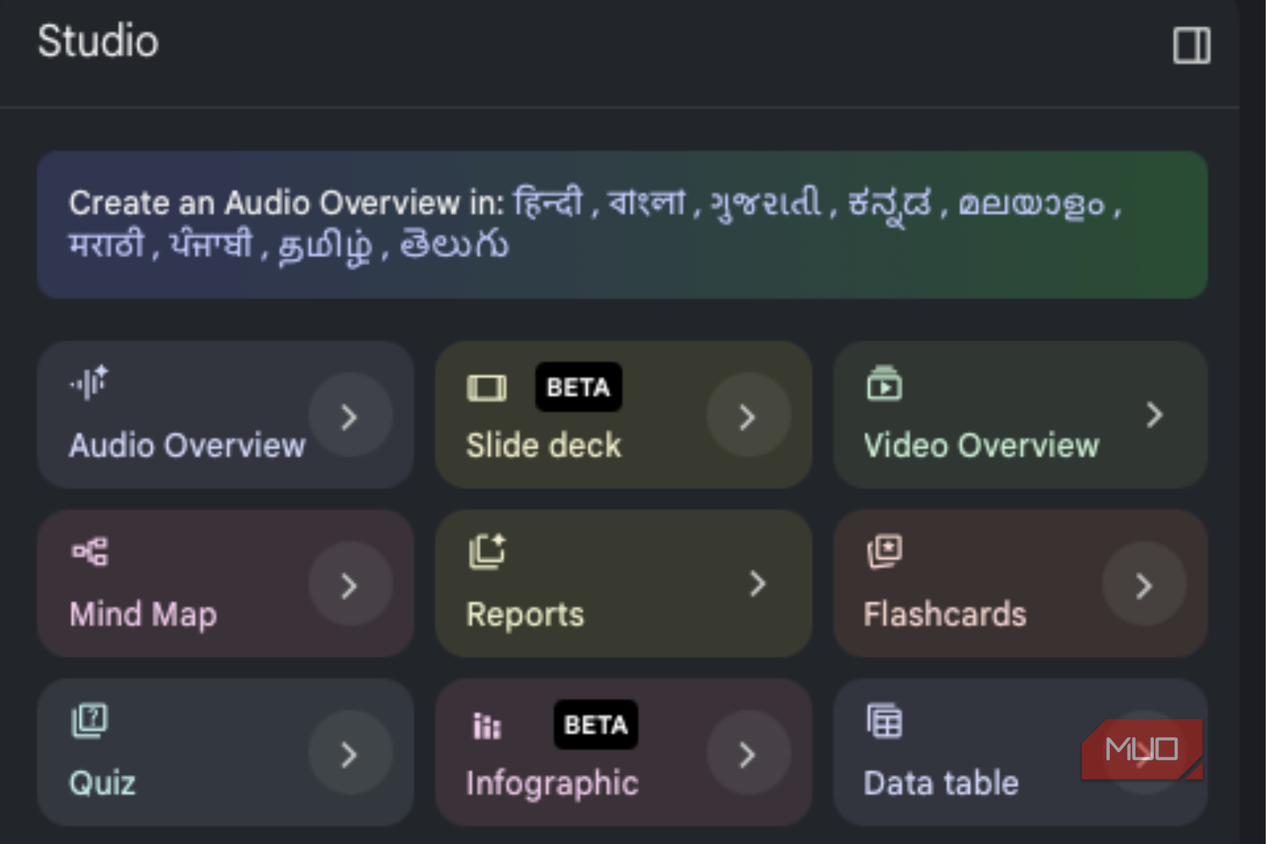Viewport: 1266px width, 844px height.
Task: Open Slide deck chevron arrow
Action: tap(747, 416)
